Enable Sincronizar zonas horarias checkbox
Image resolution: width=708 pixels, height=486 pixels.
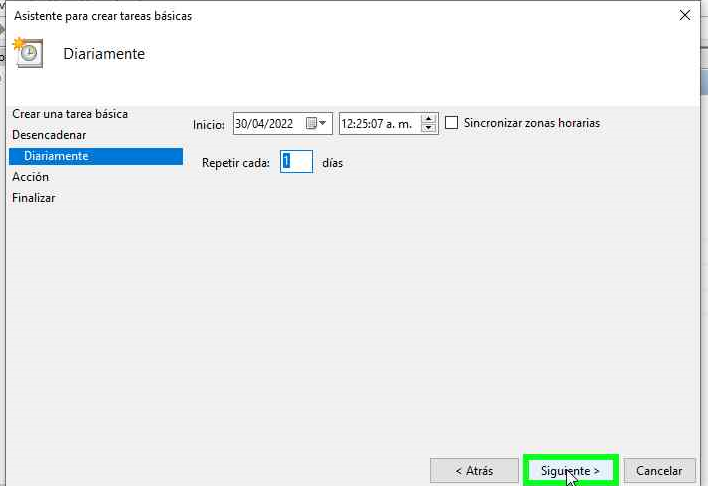pyautogui.click(x=452, y=123)
